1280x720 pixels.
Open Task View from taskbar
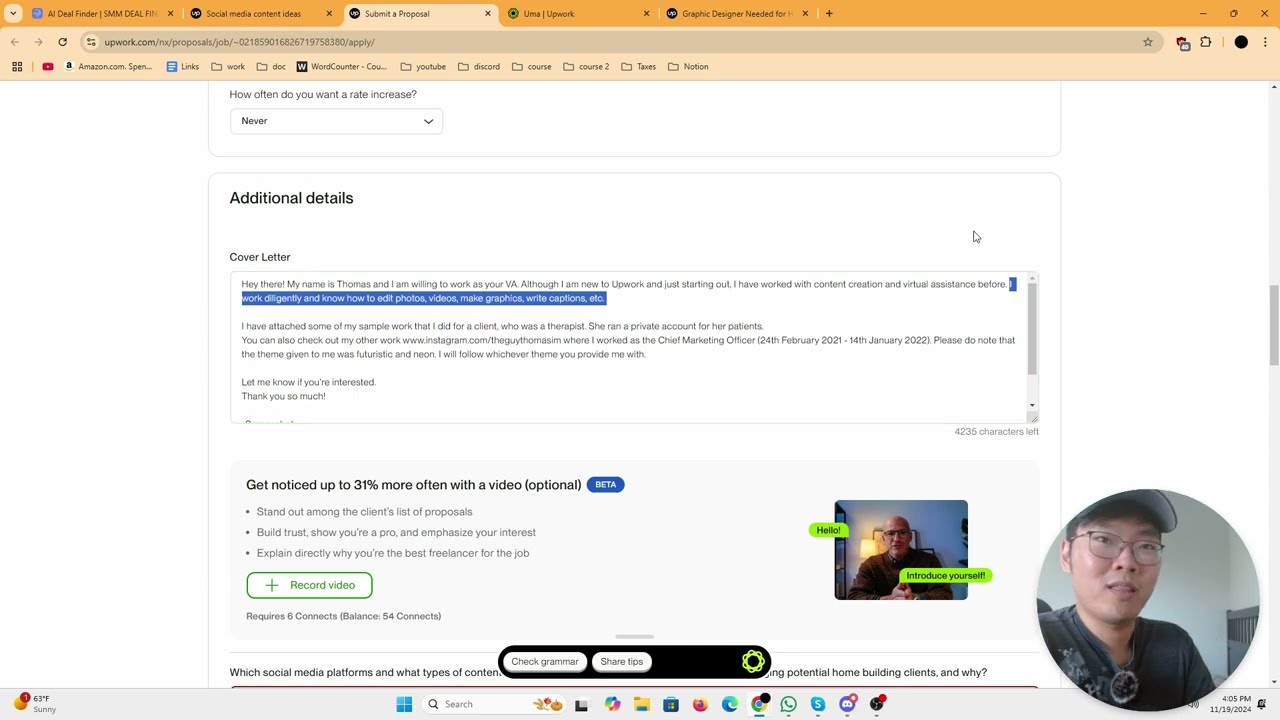click(x=582, y=704)
